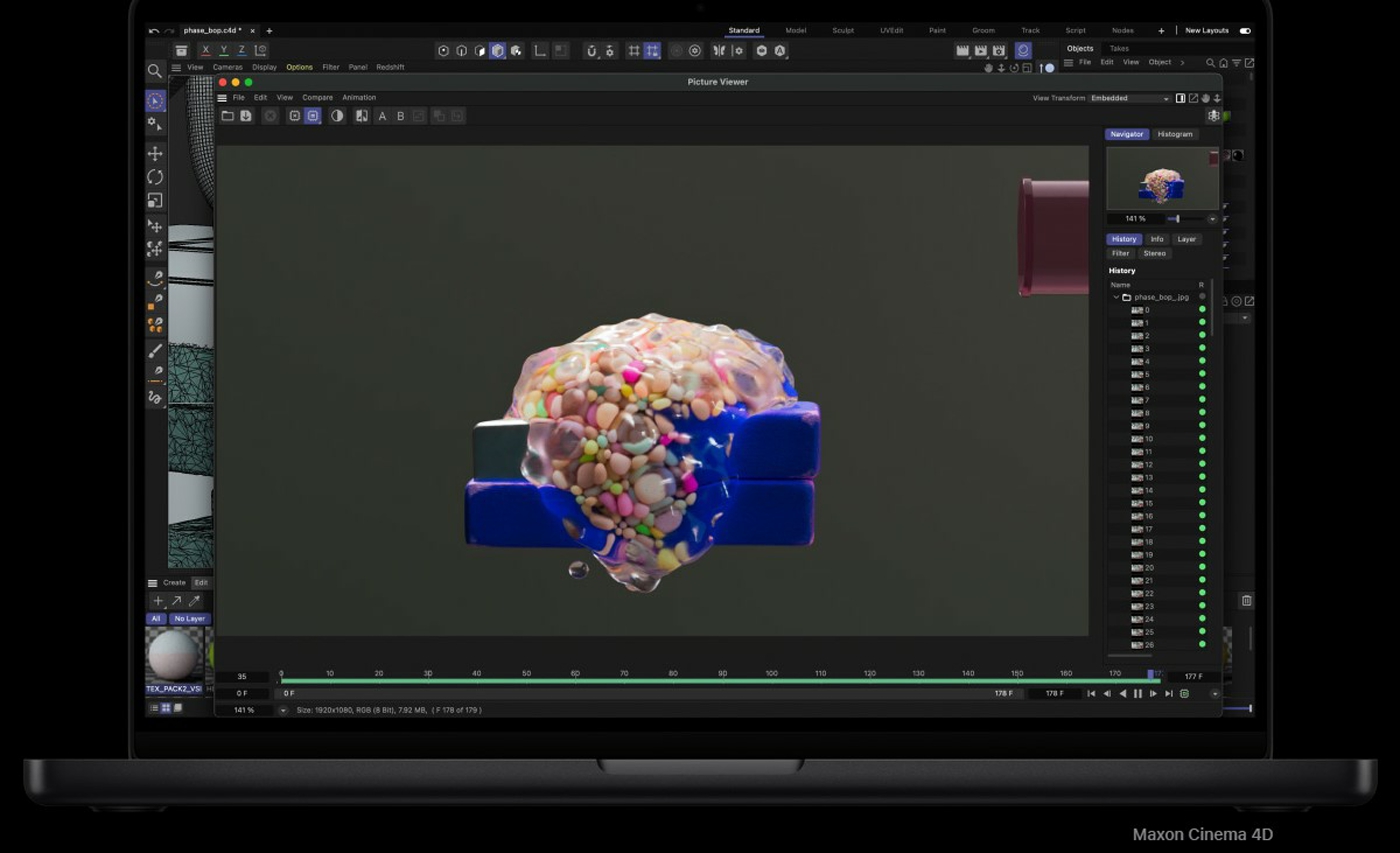This screenshot has height=853, width=1400.
Task: Select the Rotate tool in left palette
Action: point(155,177)
